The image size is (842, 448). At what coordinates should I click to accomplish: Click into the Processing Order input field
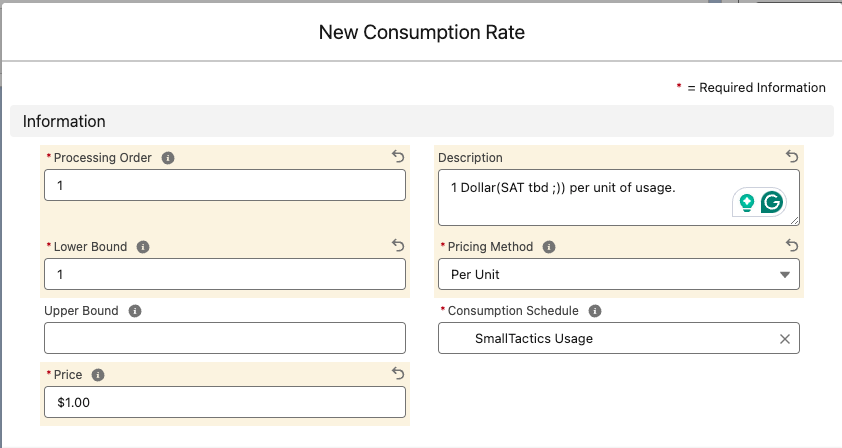pos(224,185)
